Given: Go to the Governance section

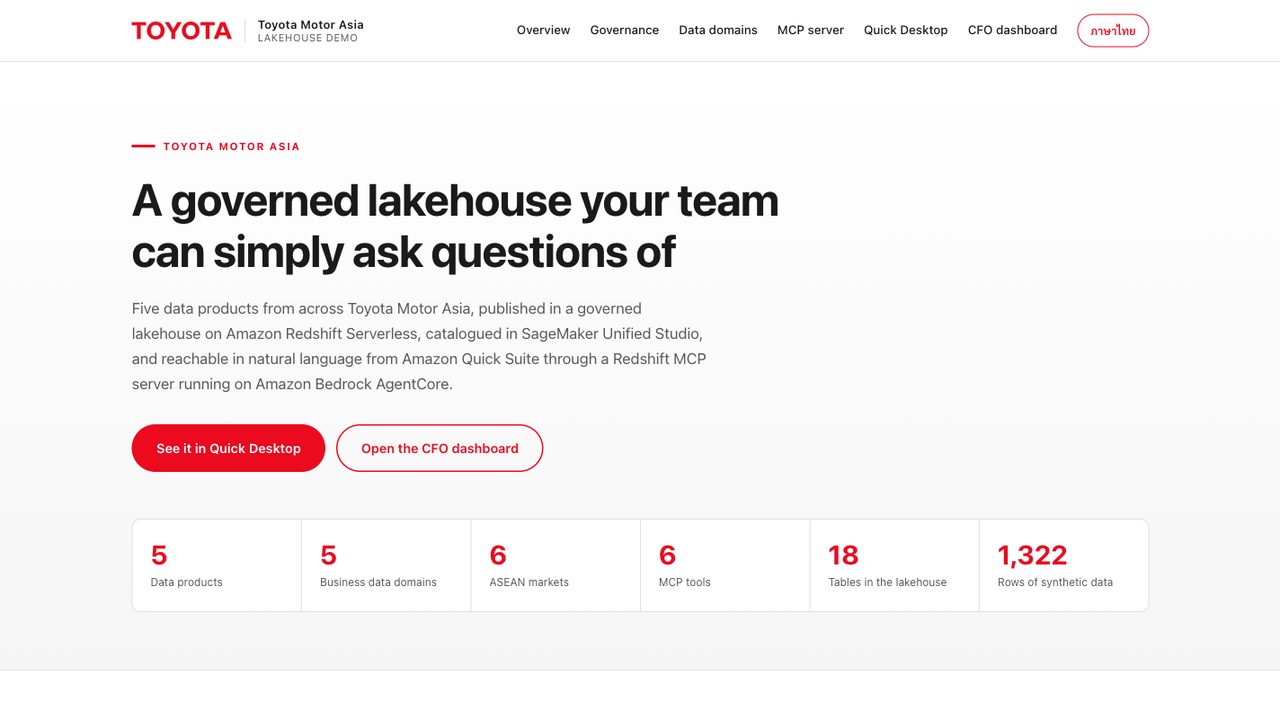Looking at the screenshot, I should (x=624, y=30).
